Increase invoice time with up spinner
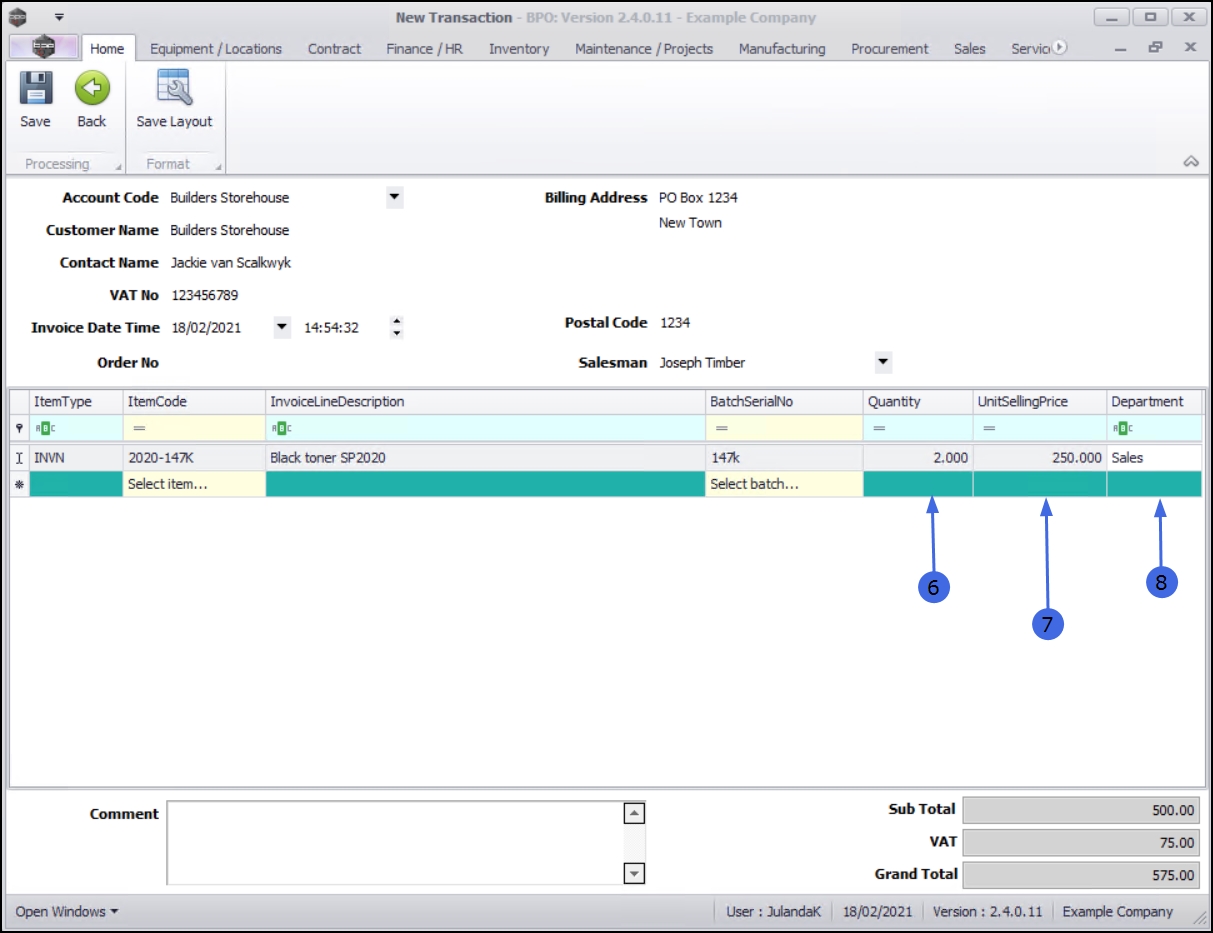Image resolution: width=1213 pixels, height=933 pixels. click(397, 322)
